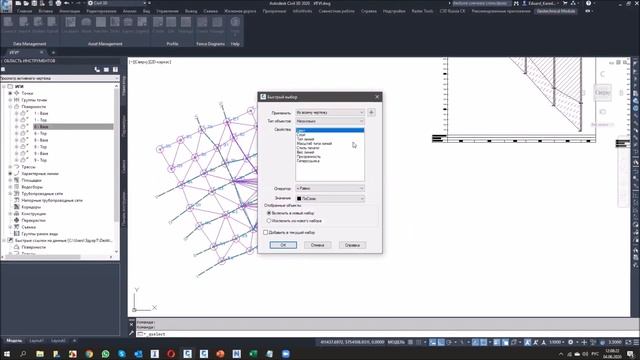
Task: Click the OK button in Quick Select dialog
Action: click(x=283, y=245)
